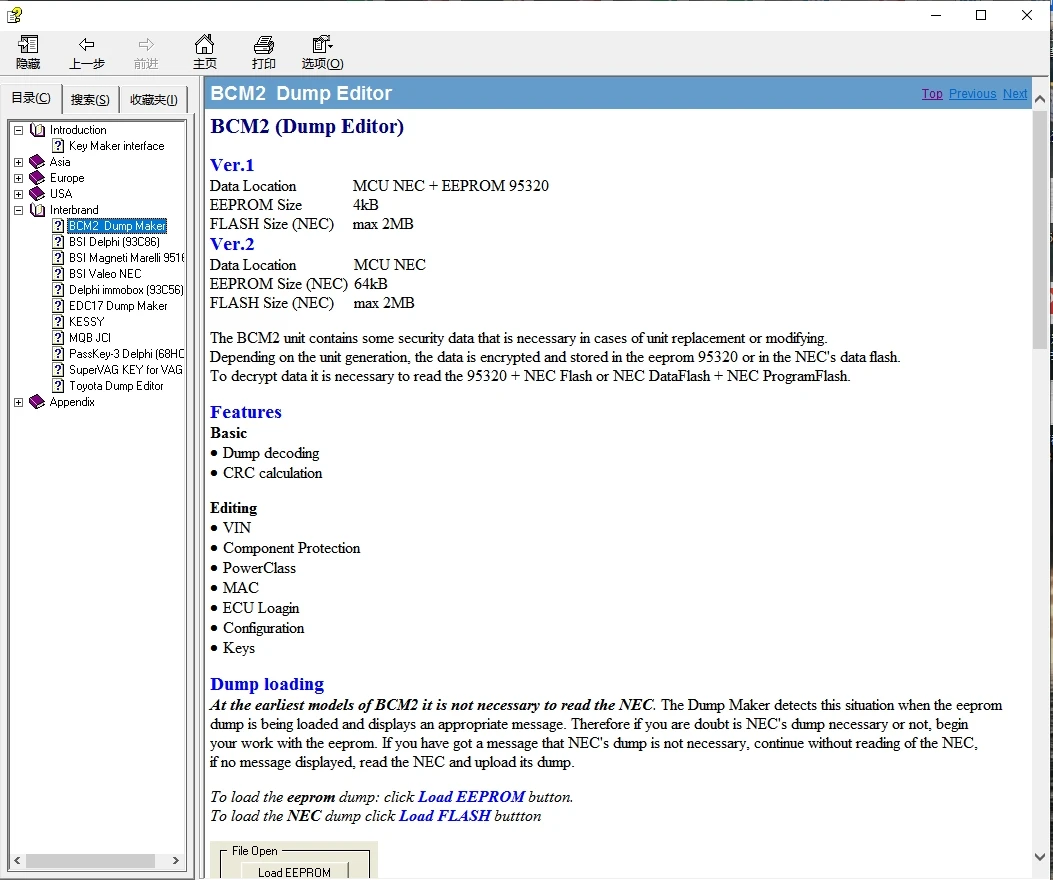Click the tree horizontal scrollbar thumb

tap(91, 861)
